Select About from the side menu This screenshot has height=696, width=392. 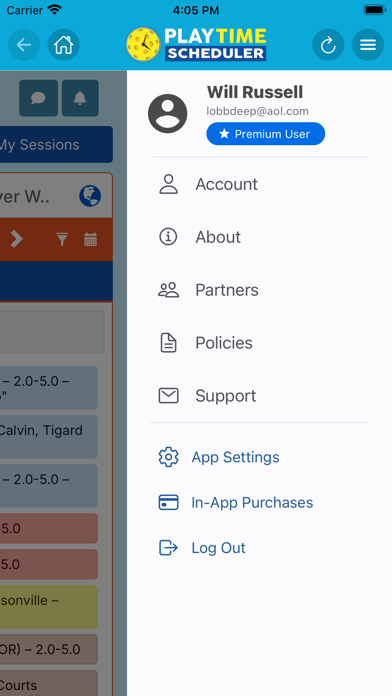(x=259, y=237)
